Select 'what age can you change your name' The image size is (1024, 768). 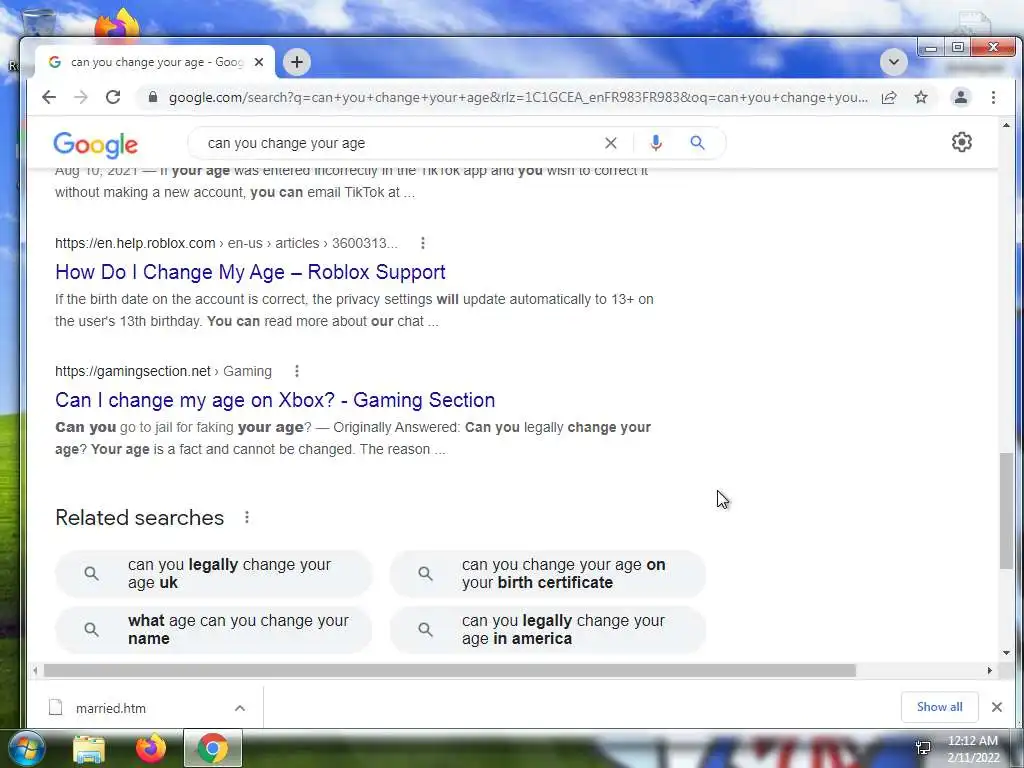pos(214,630)
